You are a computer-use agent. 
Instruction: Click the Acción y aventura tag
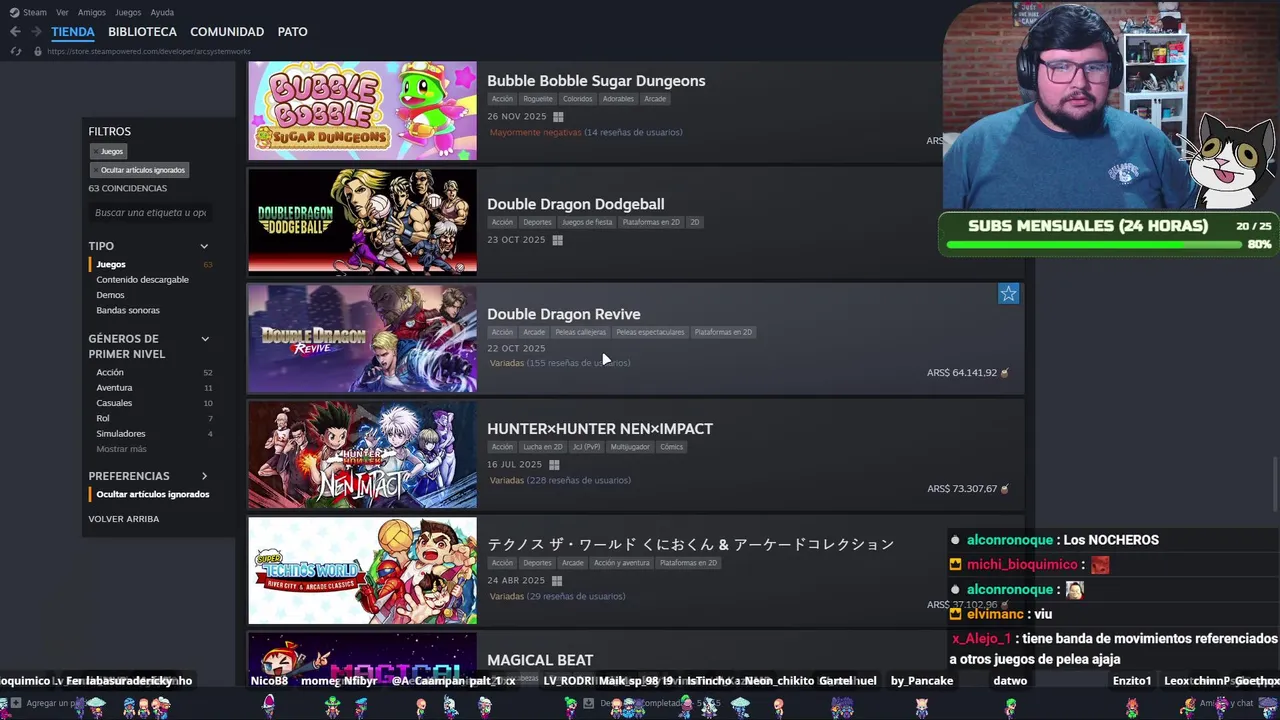622,563
